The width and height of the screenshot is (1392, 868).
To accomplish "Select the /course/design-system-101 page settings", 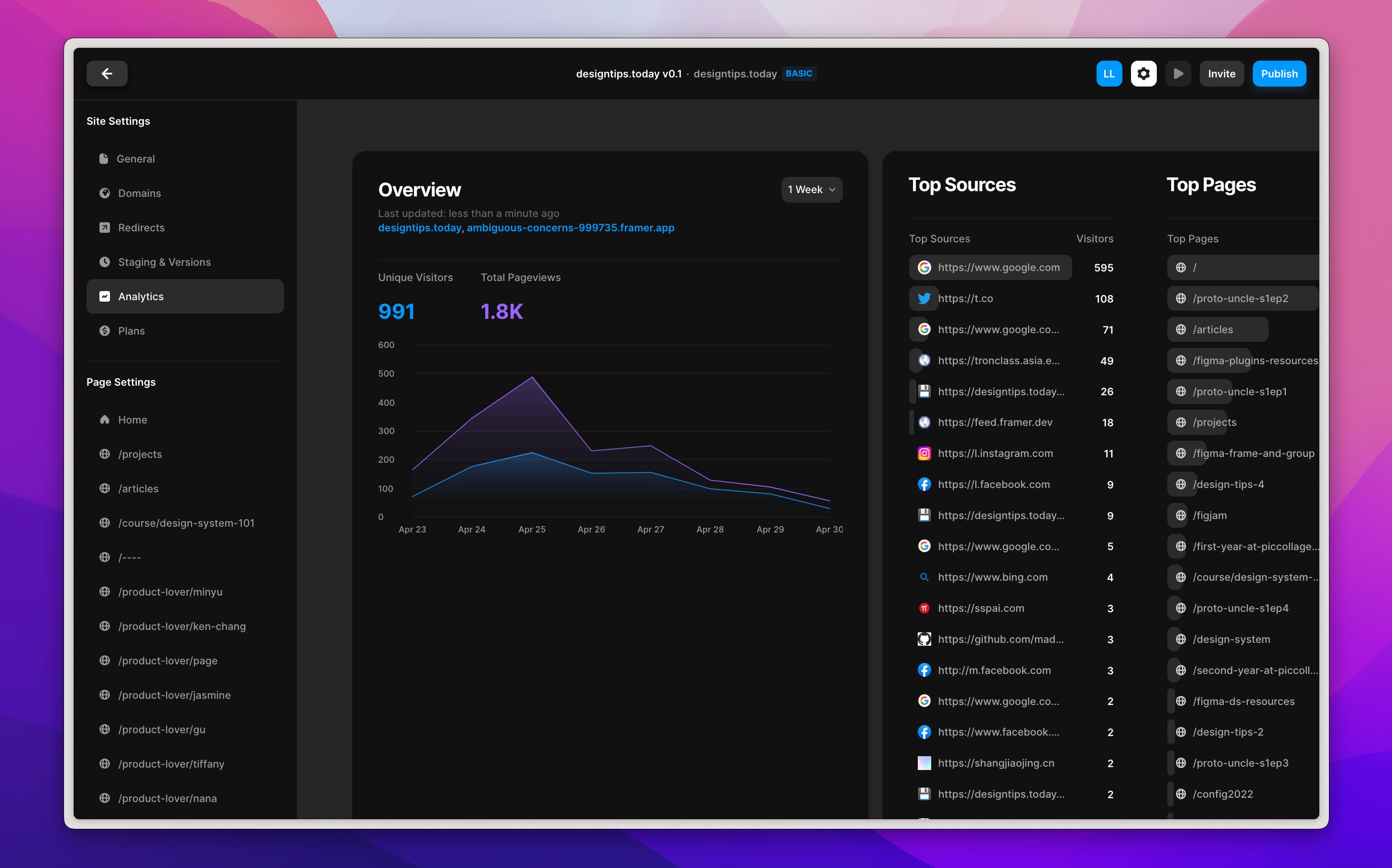I will [186, 523].
